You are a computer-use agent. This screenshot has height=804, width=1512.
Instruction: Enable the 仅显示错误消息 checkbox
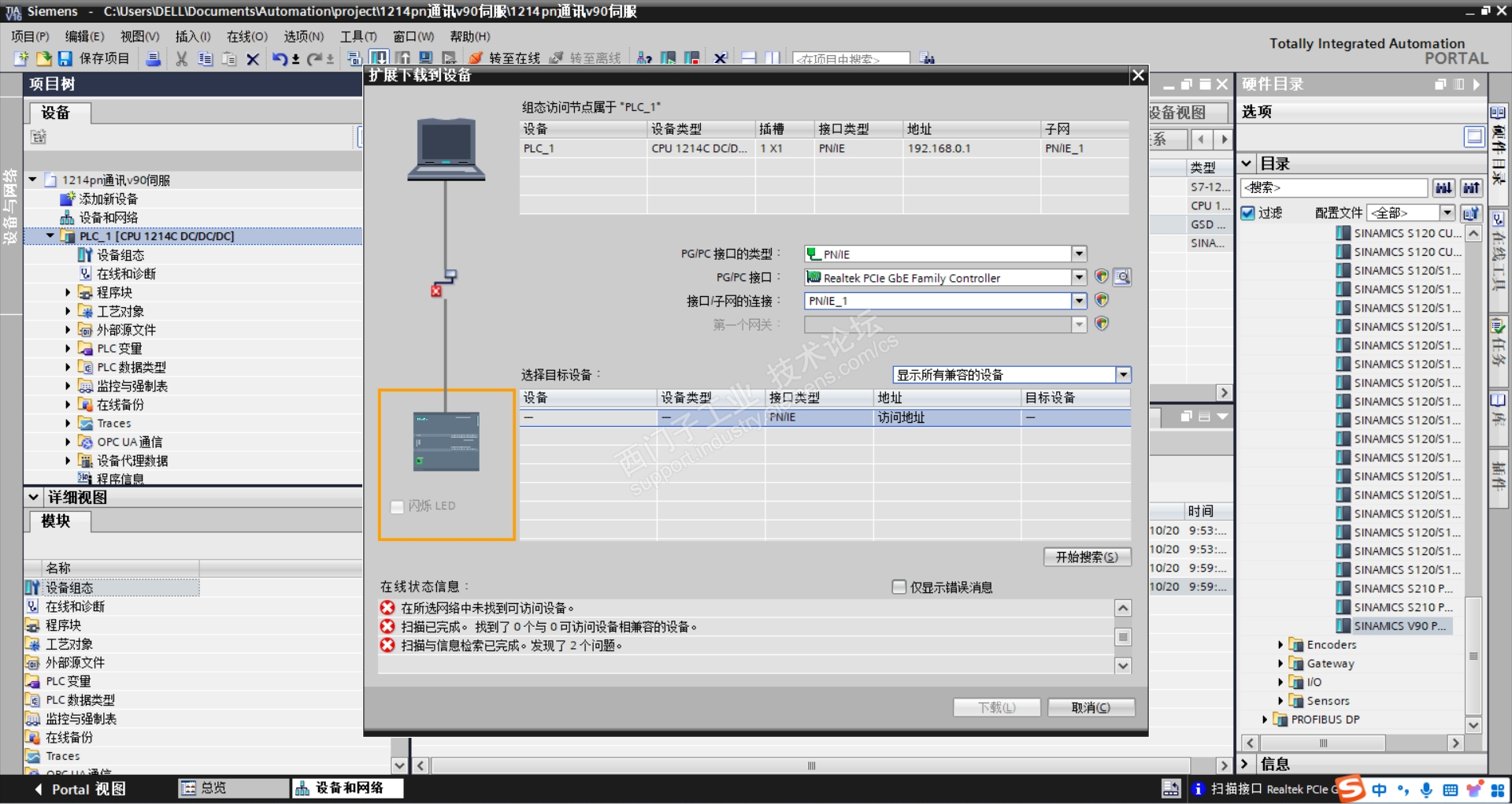point(899,587)
